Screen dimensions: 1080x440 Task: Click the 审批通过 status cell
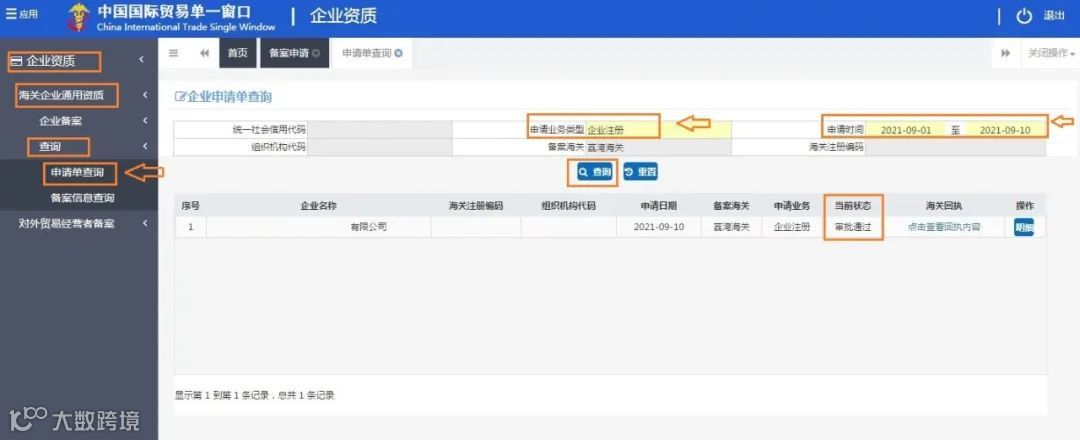tap(853, 227)
